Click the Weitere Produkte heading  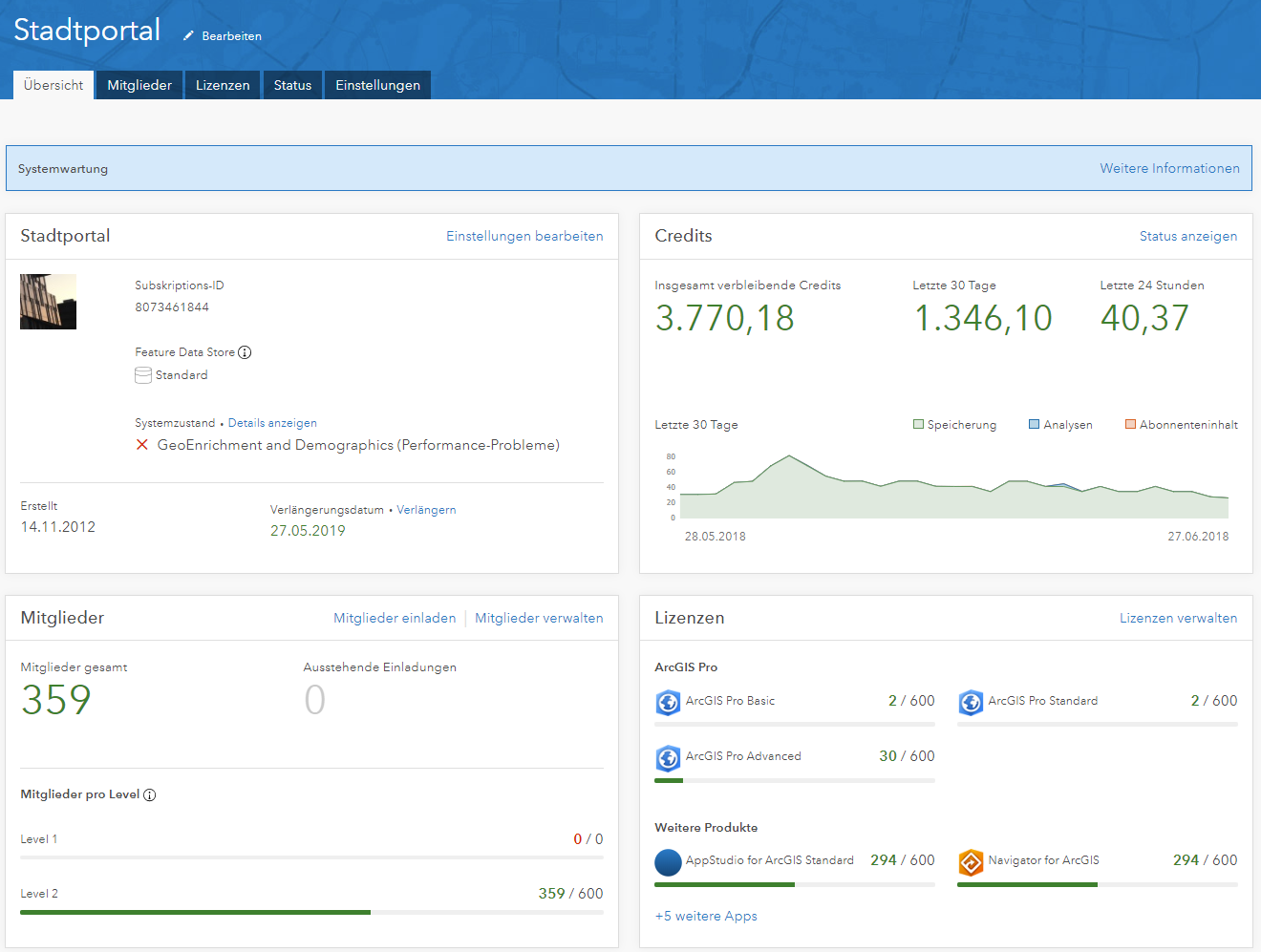click(x=706, y=828)
